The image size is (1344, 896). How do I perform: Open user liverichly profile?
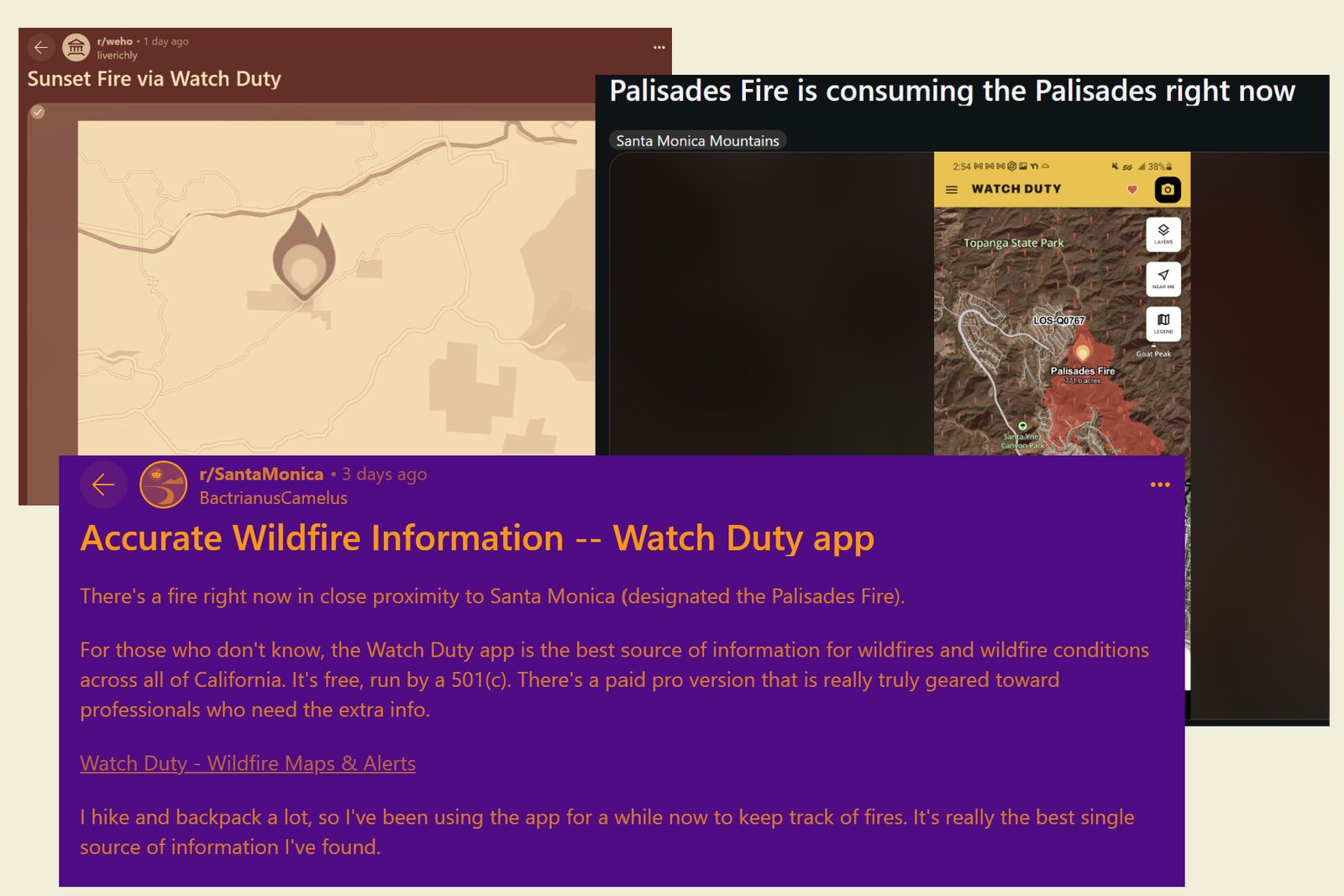coord(117,55)
